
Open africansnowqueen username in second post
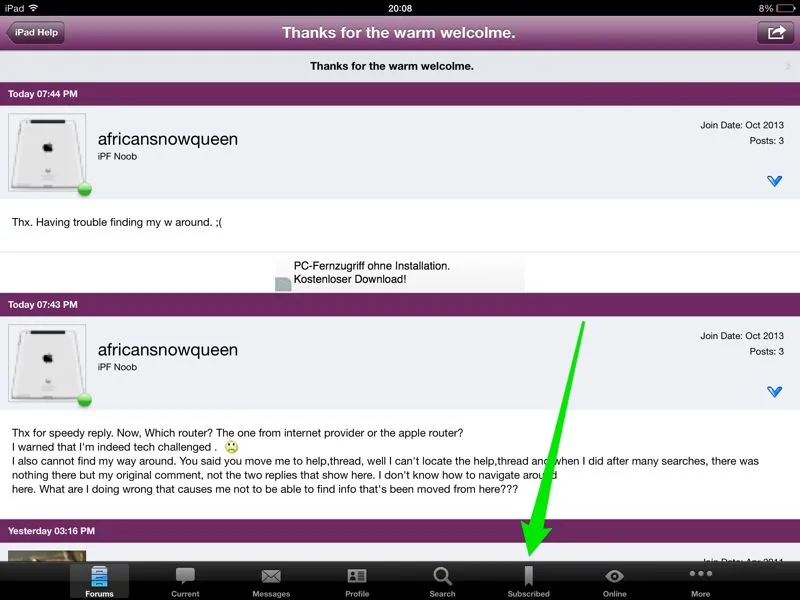[x=168, y=350]
